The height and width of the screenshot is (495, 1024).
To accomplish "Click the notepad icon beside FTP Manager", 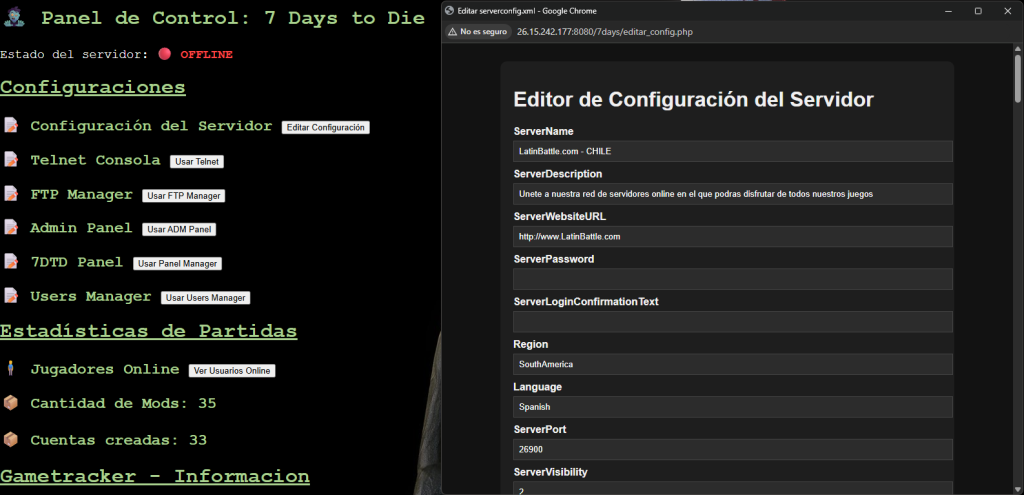I will pyautogui.click(x=11, y=194).
